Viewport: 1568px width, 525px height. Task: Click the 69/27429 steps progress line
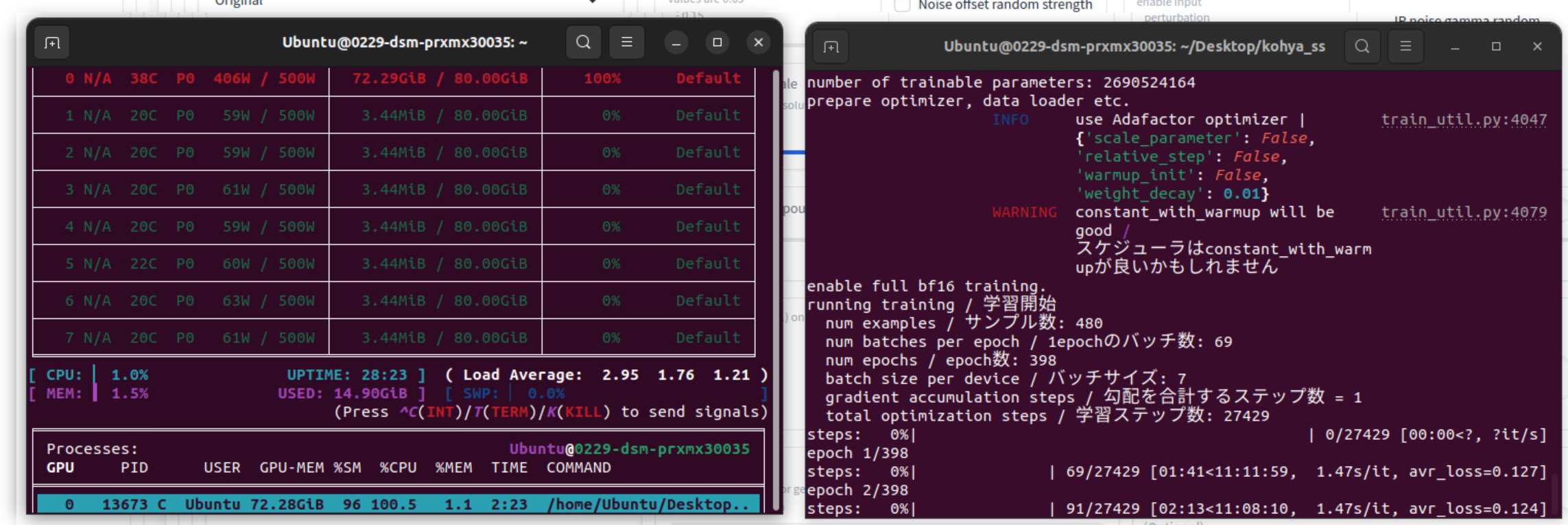pyautogui.click(x=1177, y=471)
